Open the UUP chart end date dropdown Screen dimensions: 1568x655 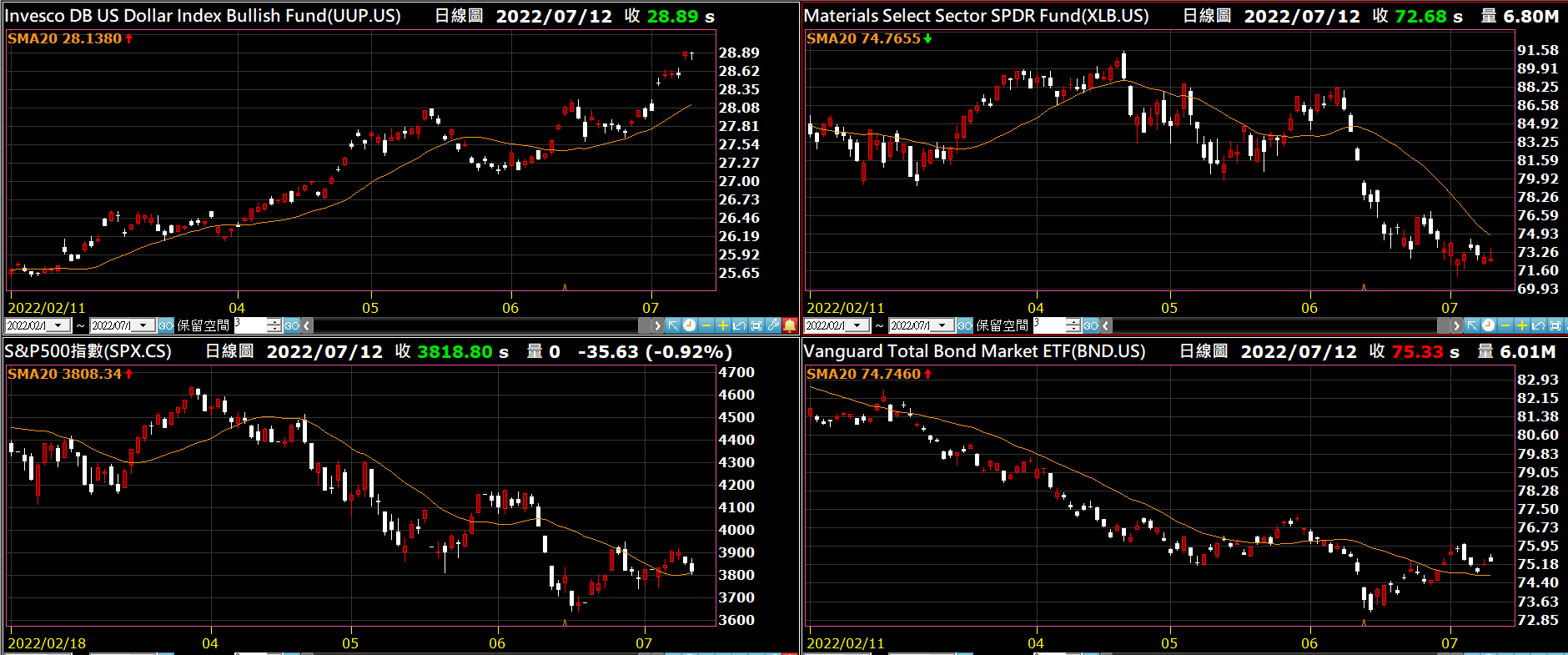143,325
